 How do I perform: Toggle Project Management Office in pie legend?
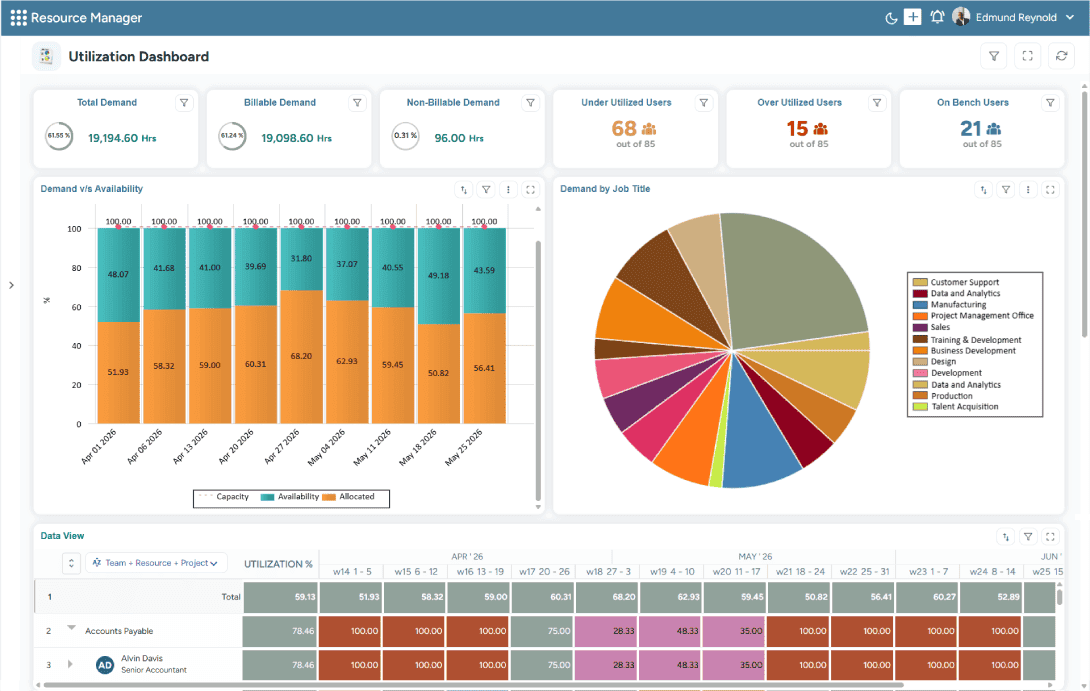coord(973,316)
